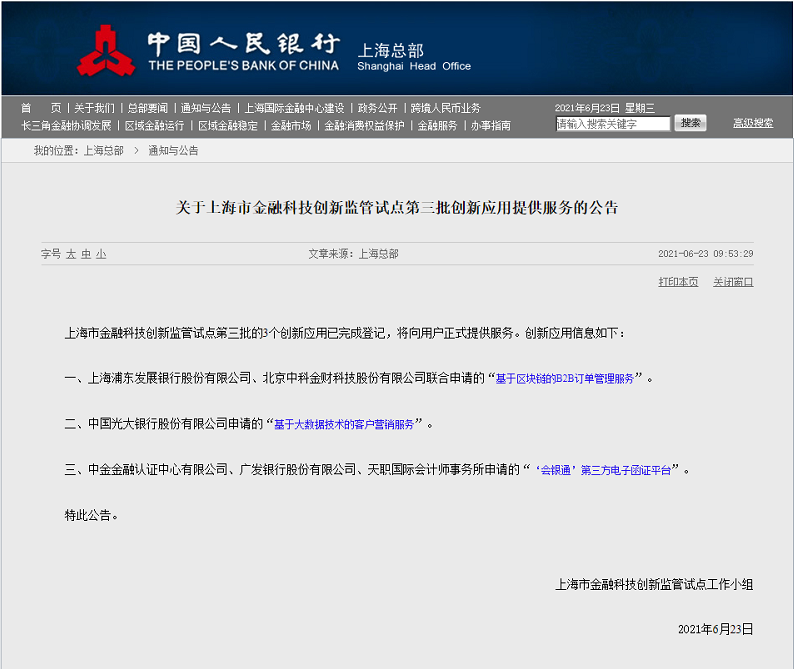Click the article title heading
Viewport: 794px width, 669px height.
[x=397, y=208]
